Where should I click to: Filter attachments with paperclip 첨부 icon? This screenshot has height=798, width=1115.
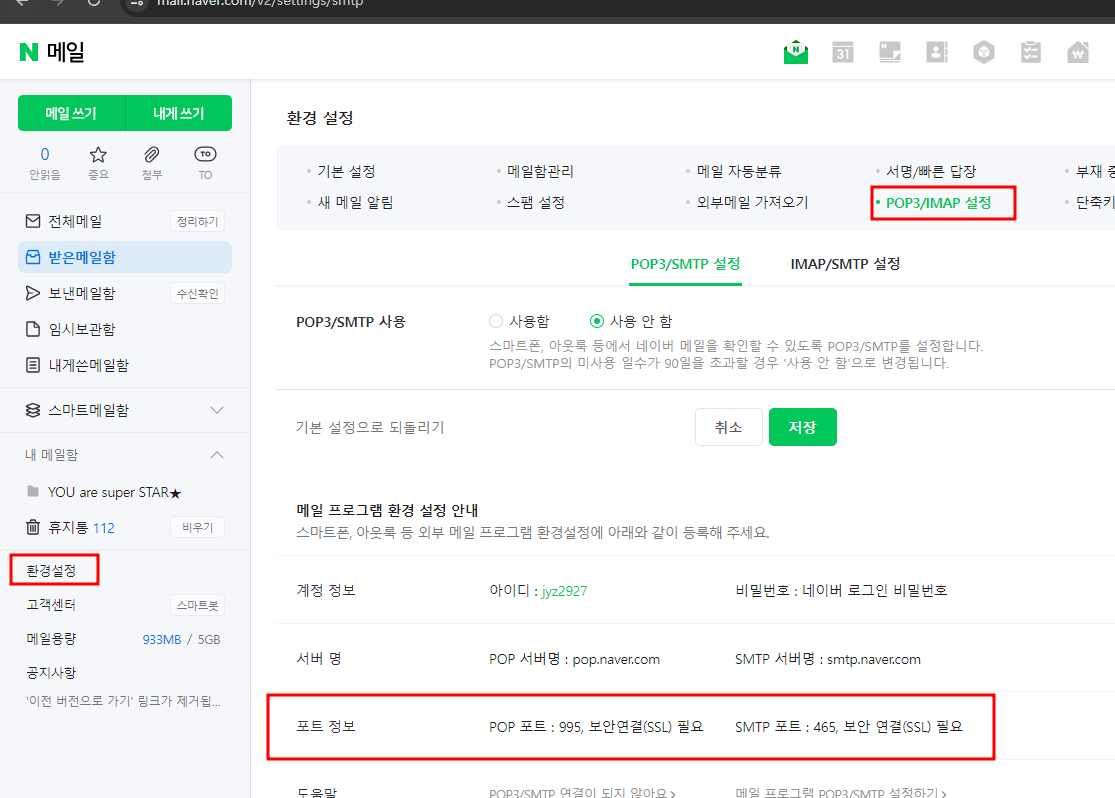coord(151,163)
